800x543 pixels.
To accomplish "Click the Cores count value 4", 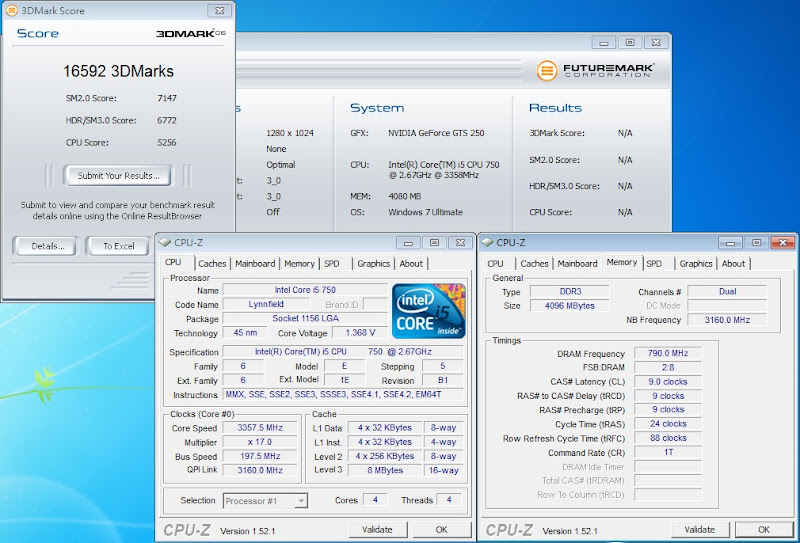I will tap(375, 500).
